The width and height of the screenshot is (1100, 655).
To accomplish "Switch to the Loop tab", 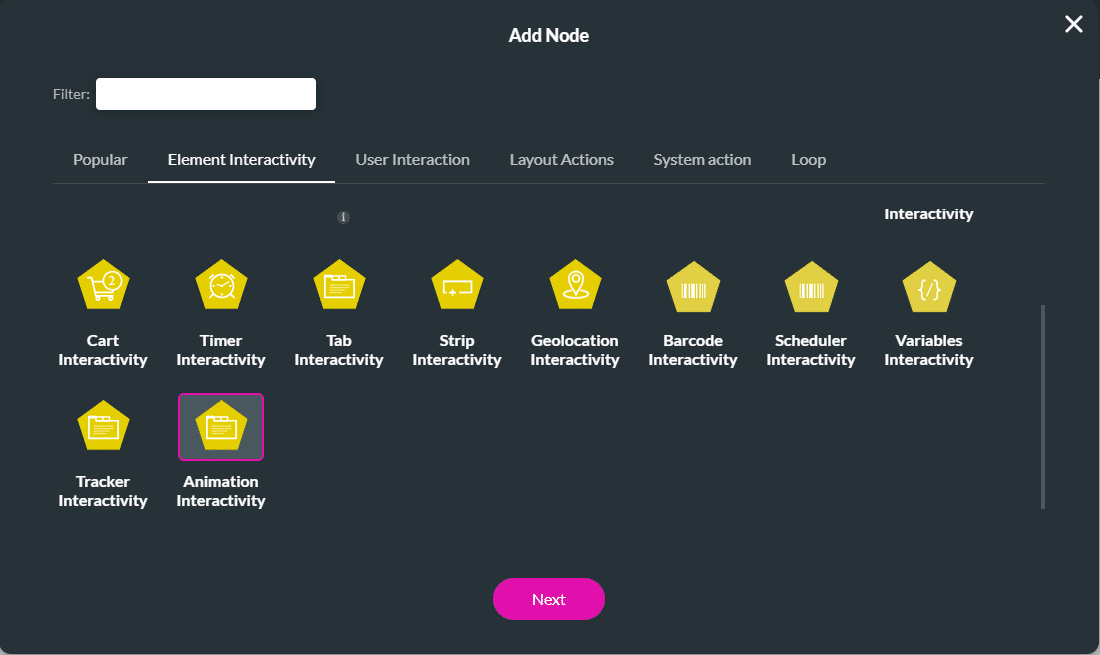I will [809, 159].
